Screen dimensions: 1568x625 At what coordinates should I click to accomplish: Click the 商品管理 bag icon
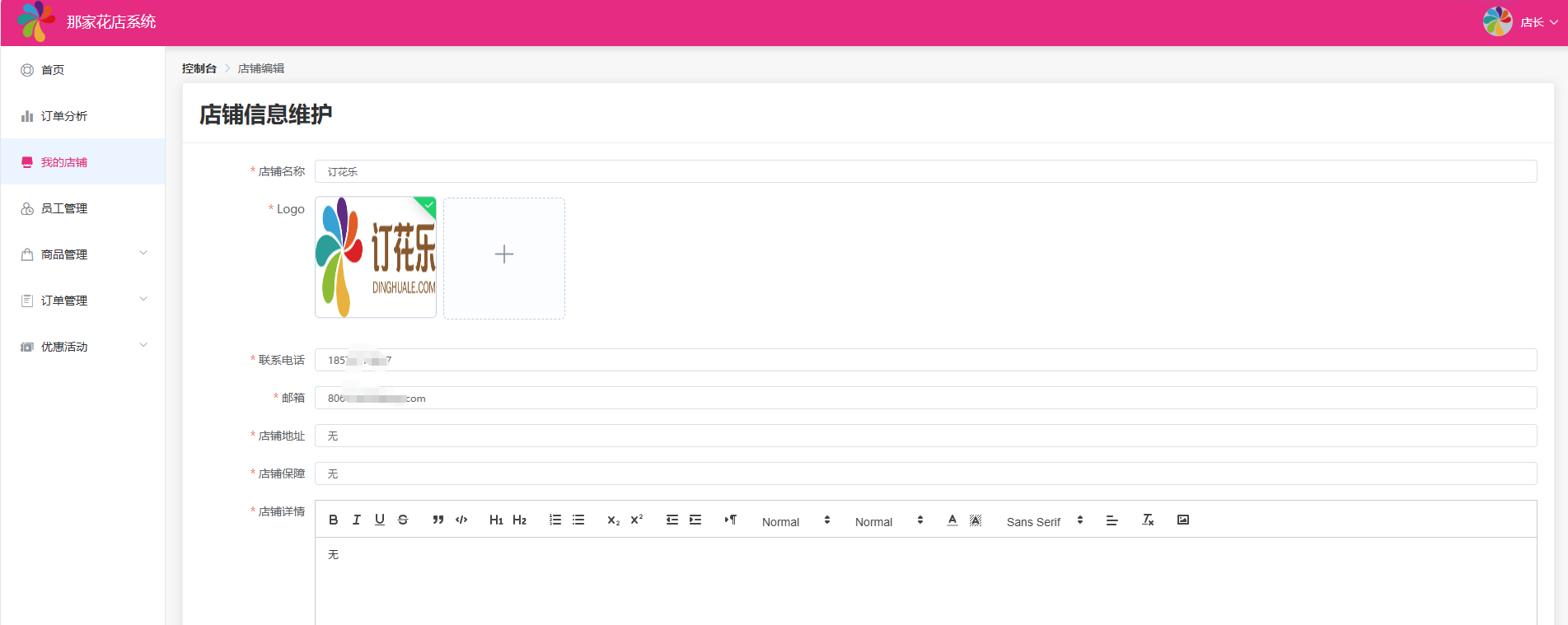tap(27, 254)
